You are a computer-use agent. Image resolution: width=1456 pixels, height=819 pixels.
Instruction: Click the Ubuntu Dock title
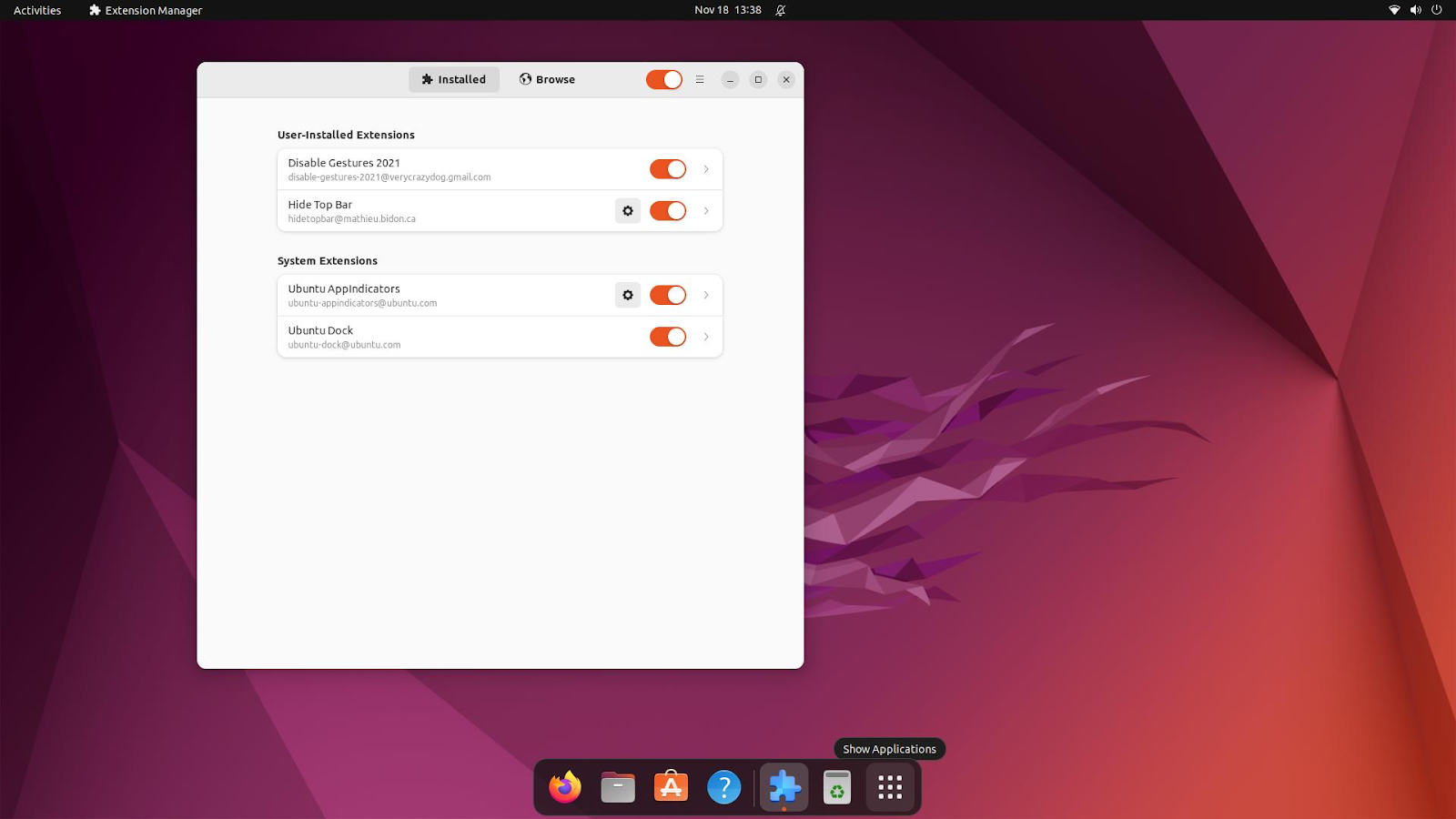point(320,330)
